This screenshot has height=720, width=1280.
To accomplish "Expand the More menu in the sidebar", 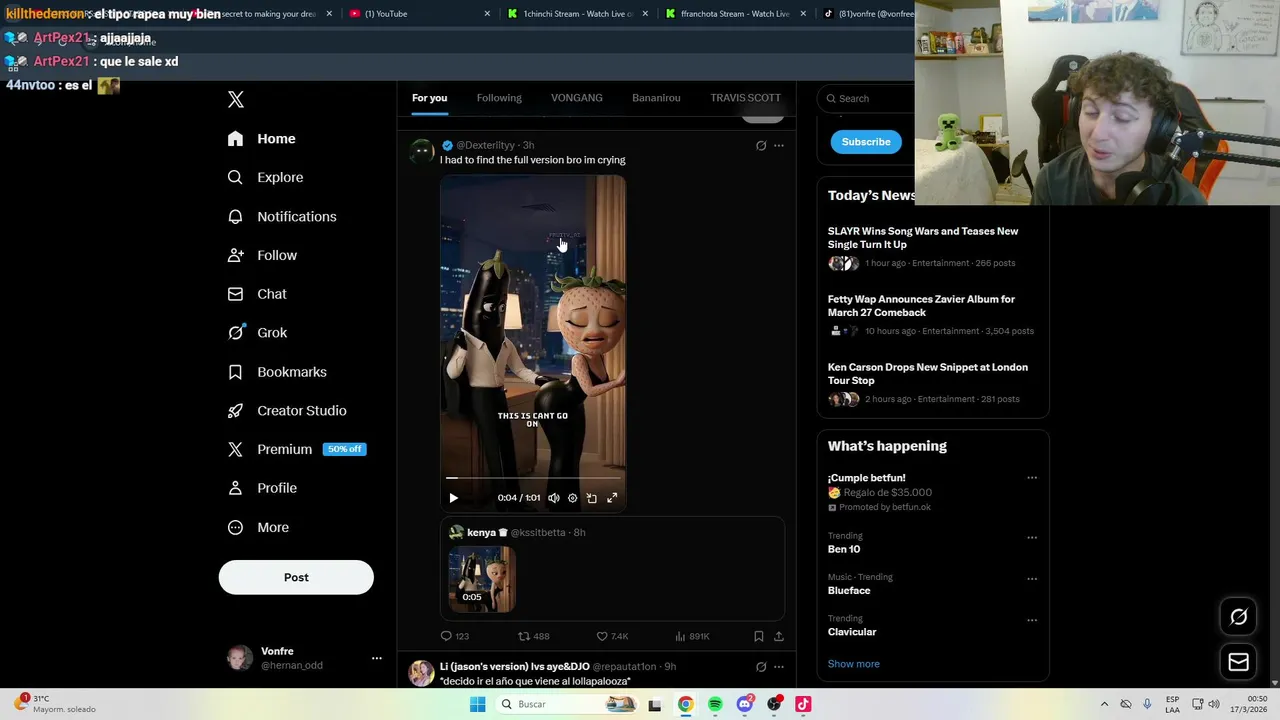I will 258,527.
